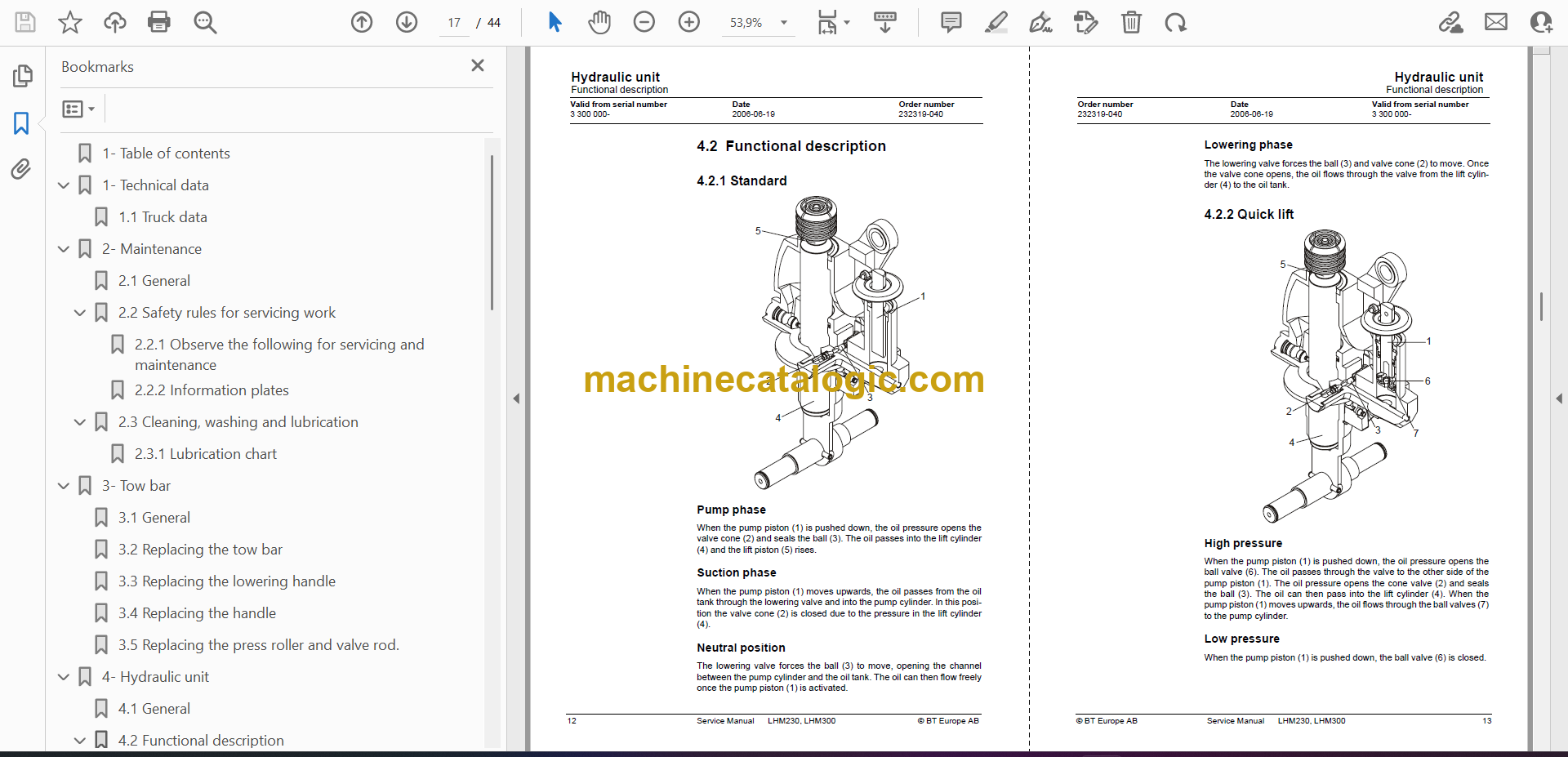Click the Pump phase heading

click(x=731, y=510)
